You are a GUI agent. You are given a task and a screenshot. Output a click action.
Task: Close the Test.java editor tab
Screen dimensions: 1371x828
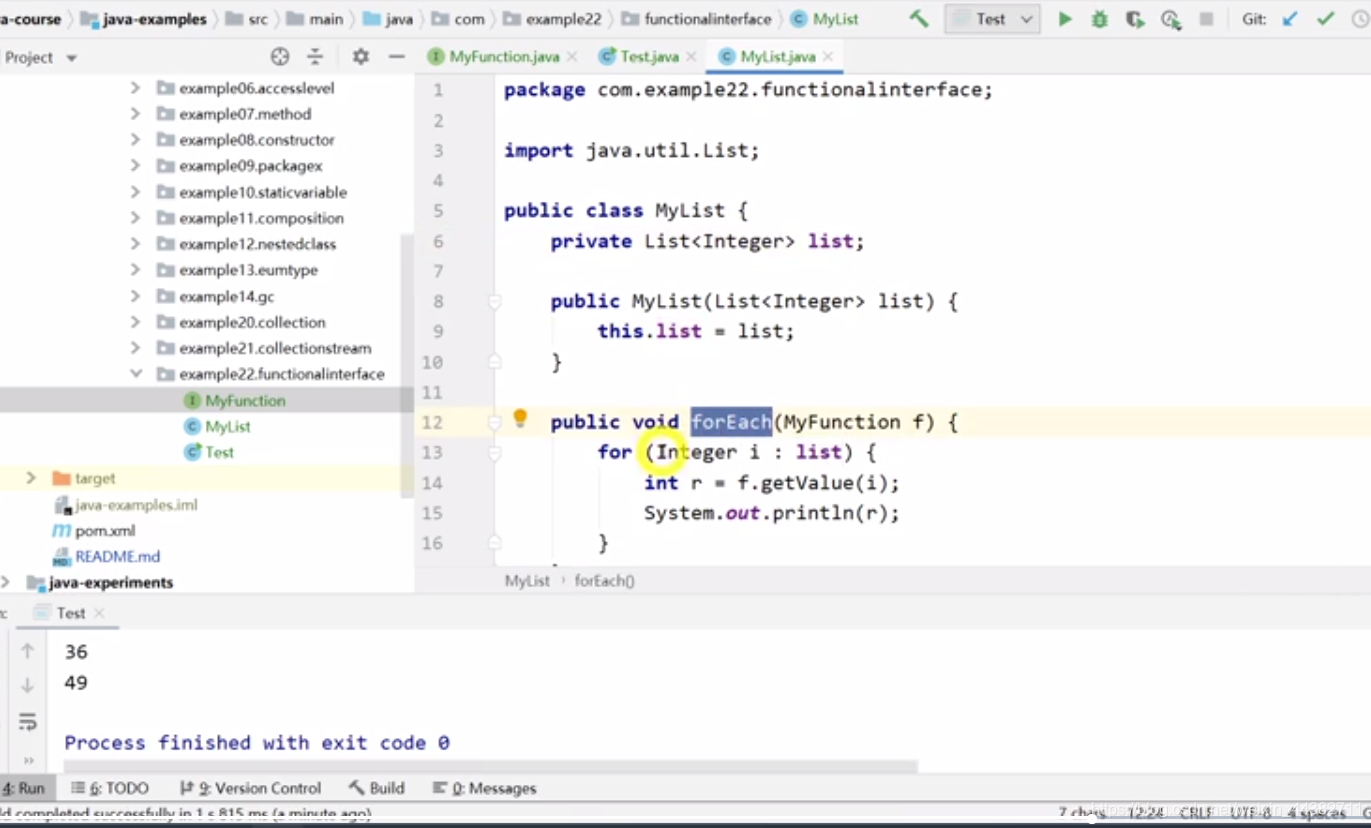689,57
